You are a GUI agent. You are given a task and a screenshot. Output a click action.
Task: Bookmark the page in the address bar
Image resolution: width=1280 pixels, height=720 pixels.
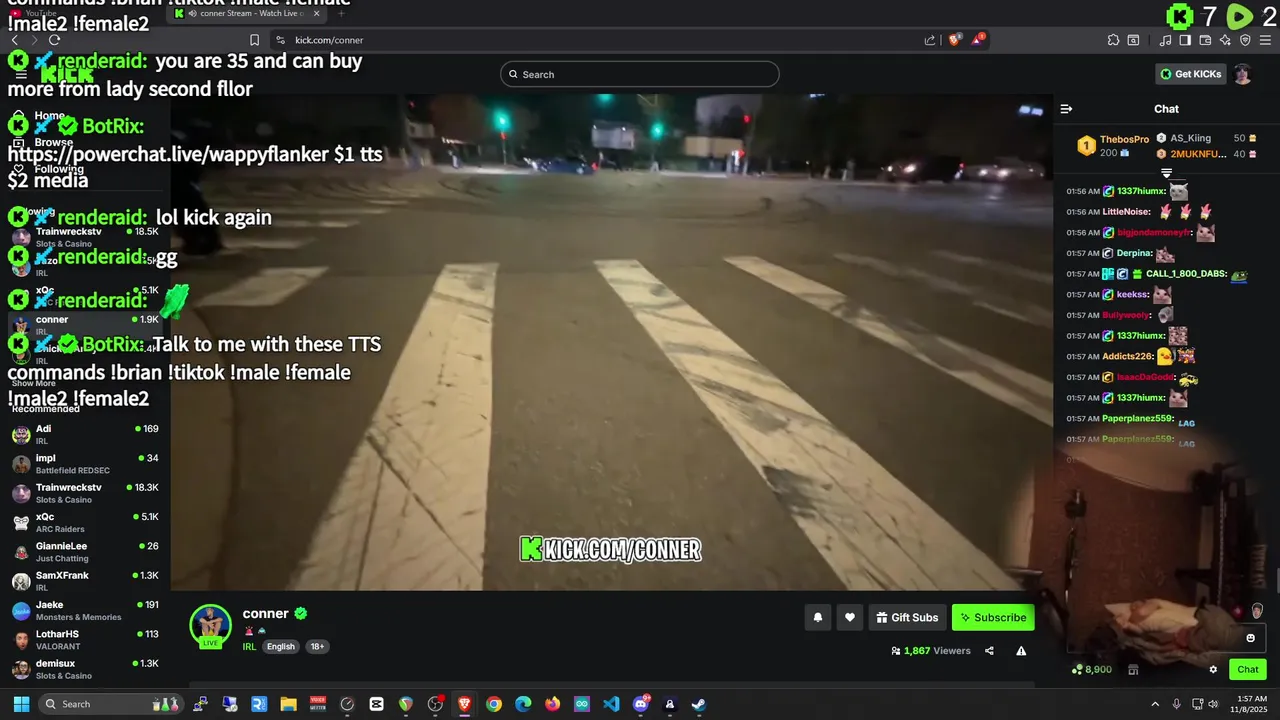[254, 40]
